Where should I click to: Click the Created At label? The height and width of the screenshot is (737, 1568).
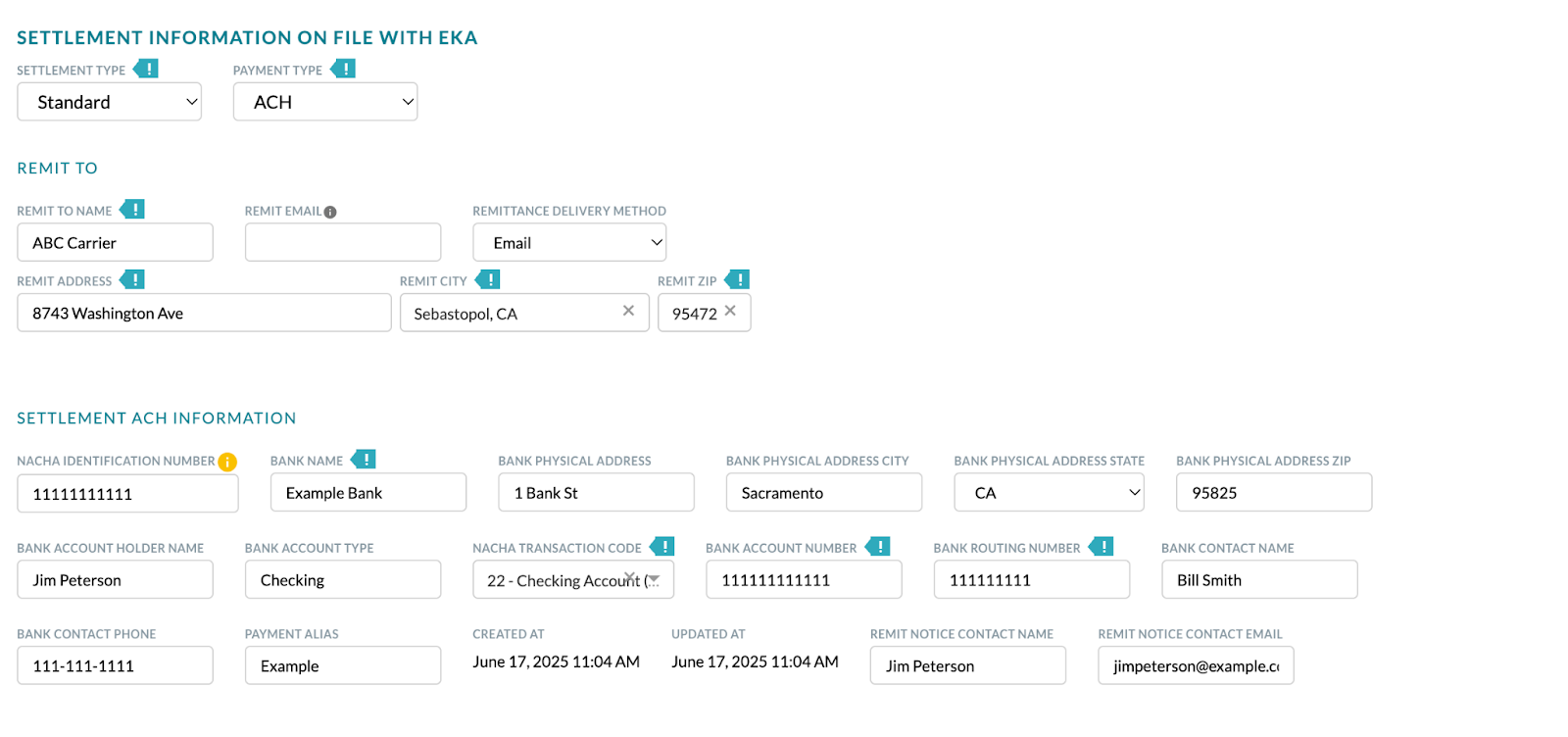508,634
